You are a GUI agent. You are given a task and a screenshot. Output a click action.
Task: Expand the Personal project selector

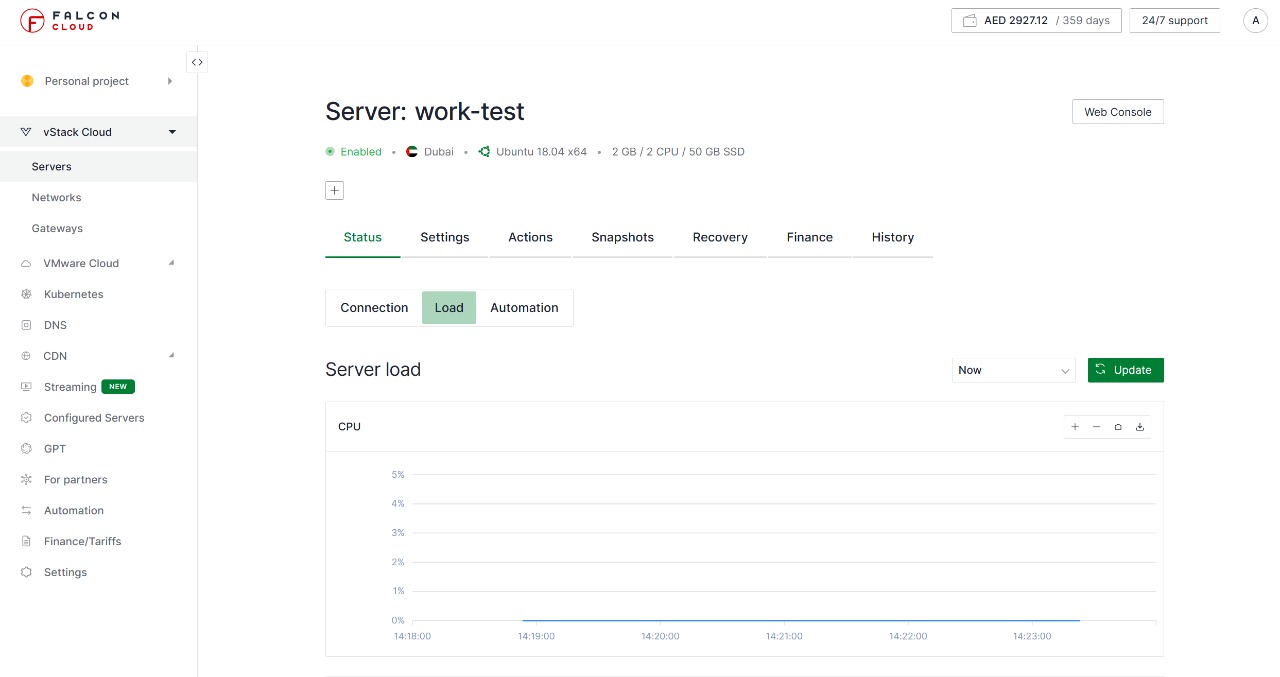click(97, 81)
